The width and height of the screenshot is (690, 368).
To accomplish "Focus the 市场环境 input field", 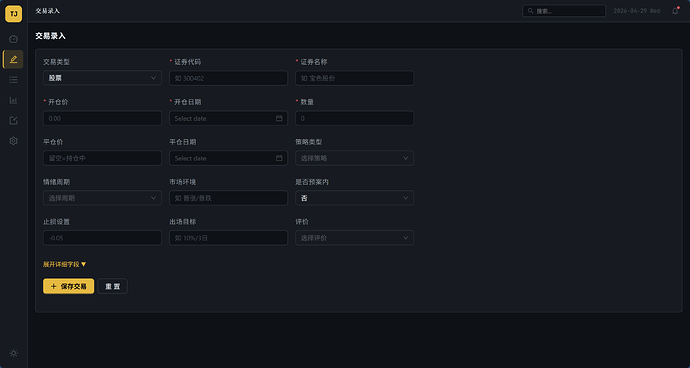I will pyautogui.click(x=228, y=198).
